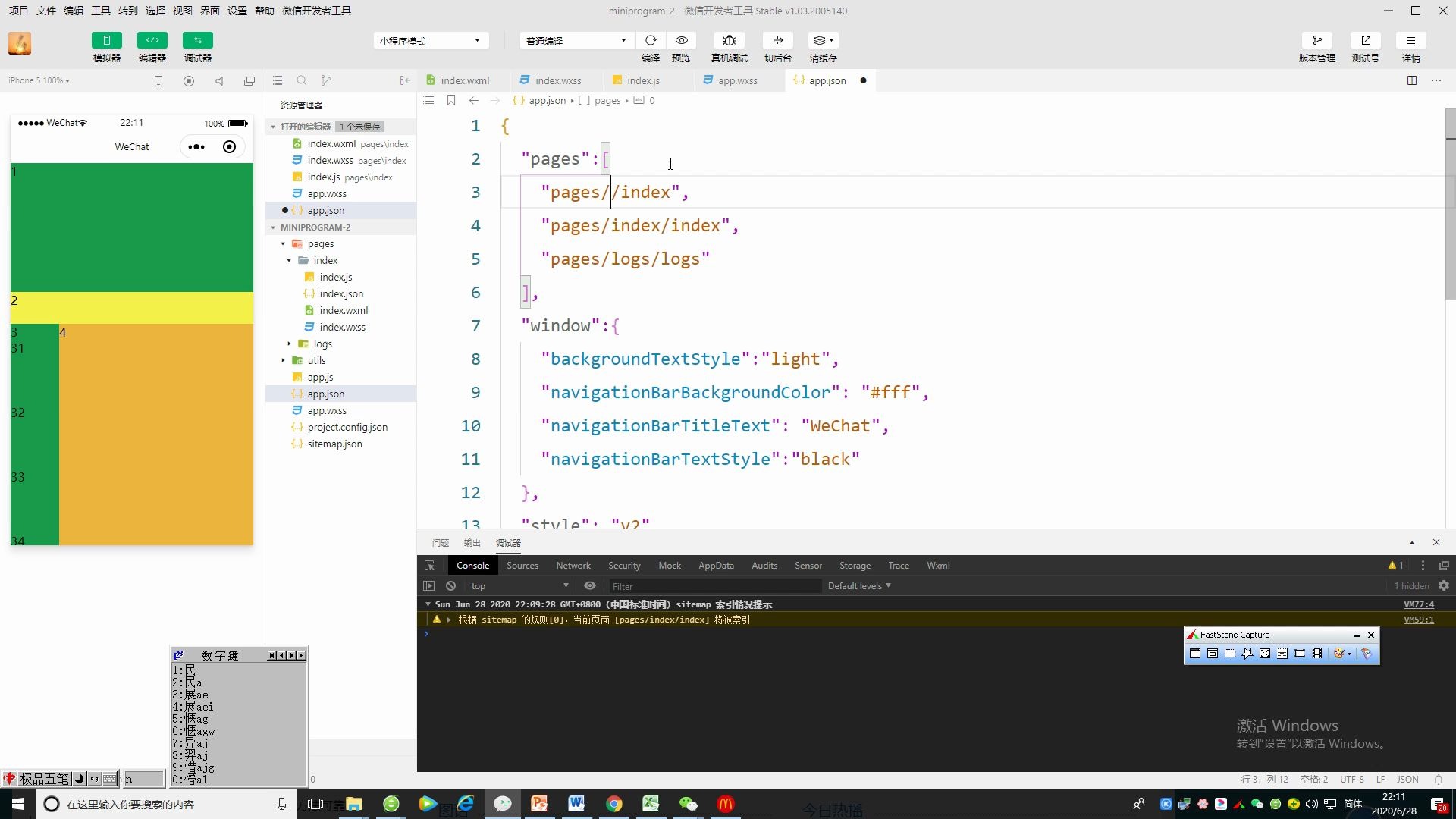Open search in the sidebar
Image resolution: width=1456 pixels, height=819 pixels.
pyautogui.click(x=302, y=80)
